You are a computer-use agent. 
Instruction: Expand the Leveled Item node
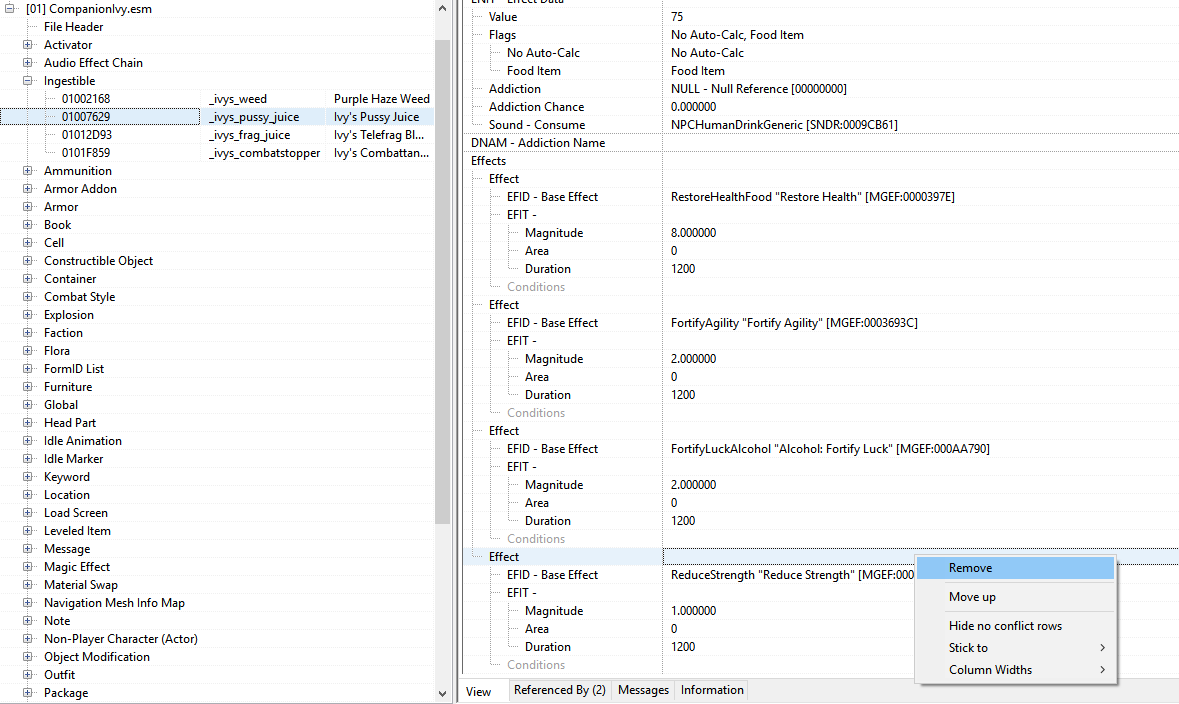(x=28, y=531)
